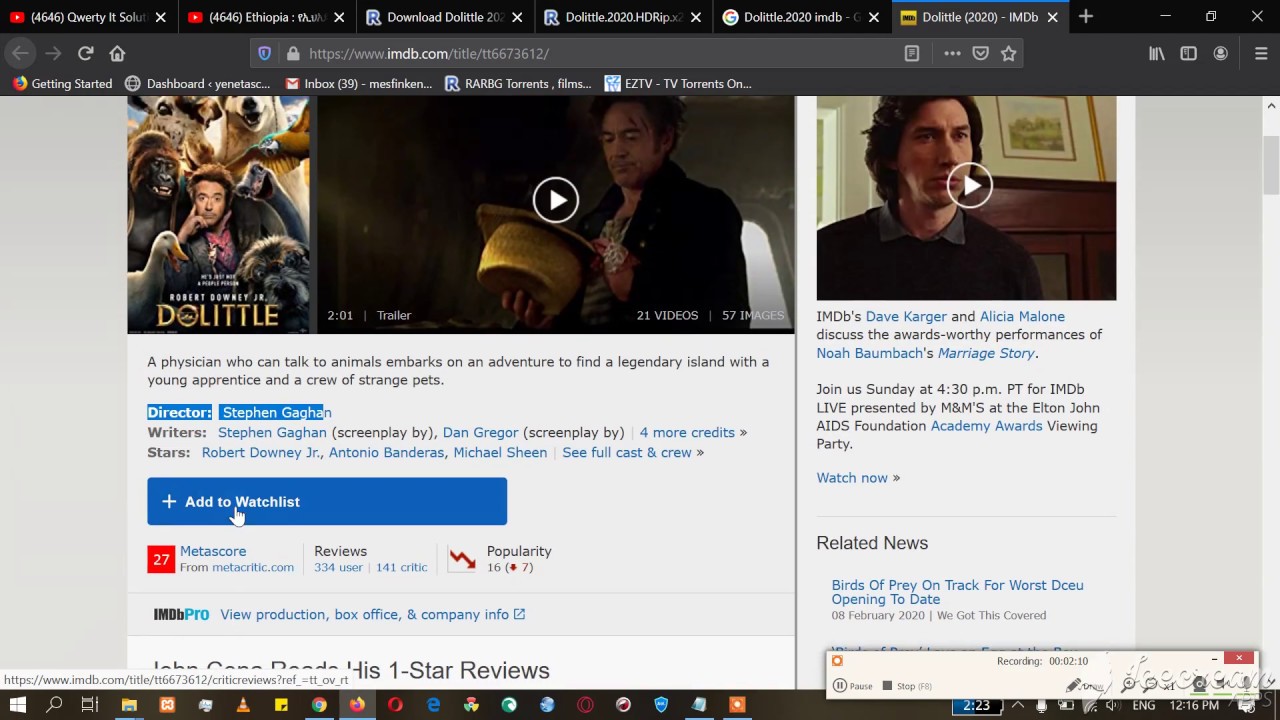Open EZTV TV Torrents bookmark
This screenshot has height=720, width=1280.
[x=678, y=84]
